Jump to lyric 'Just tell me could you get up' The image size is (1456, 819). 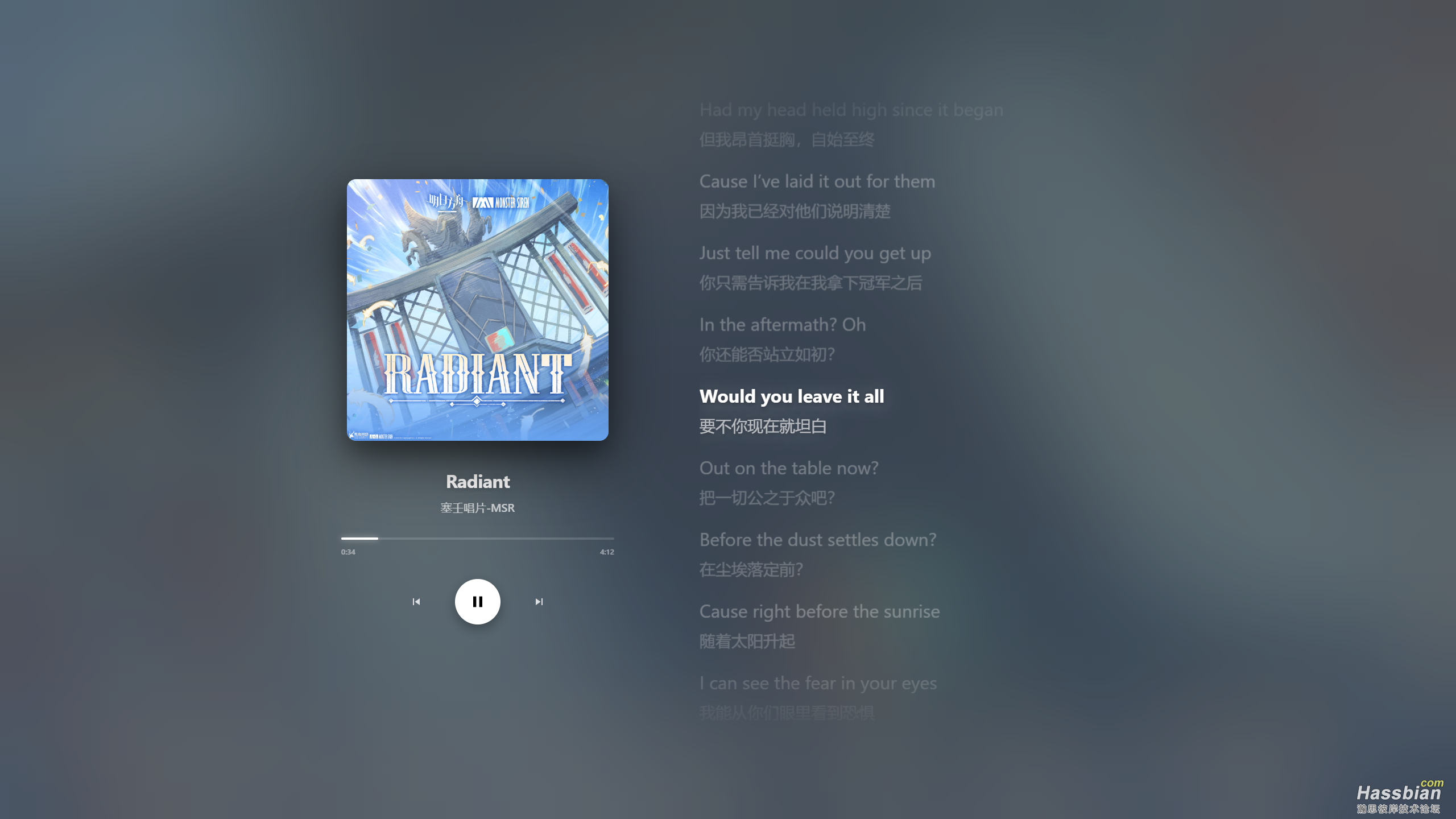tap(815, 253)
